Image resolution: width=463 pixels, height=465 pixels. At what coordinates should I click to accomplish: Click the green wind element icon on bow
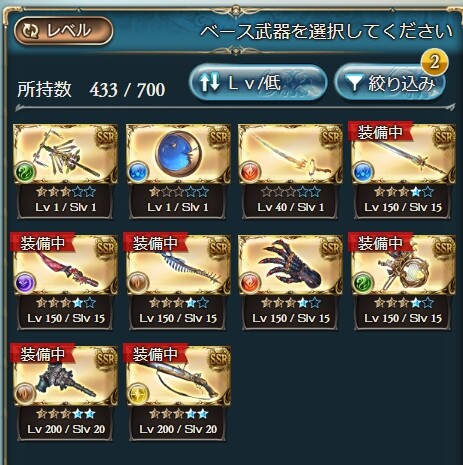pyautogui.click(x=25, y=173)
